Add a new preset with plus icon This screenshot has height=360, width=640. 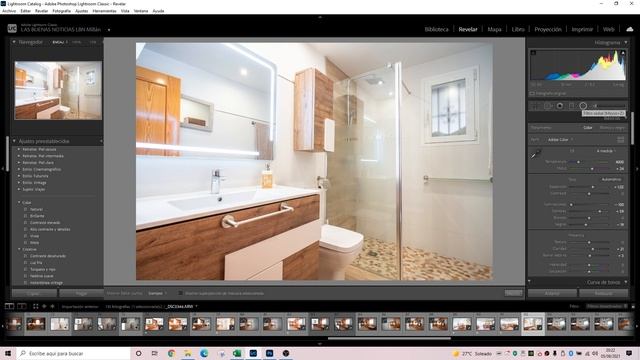101,141
